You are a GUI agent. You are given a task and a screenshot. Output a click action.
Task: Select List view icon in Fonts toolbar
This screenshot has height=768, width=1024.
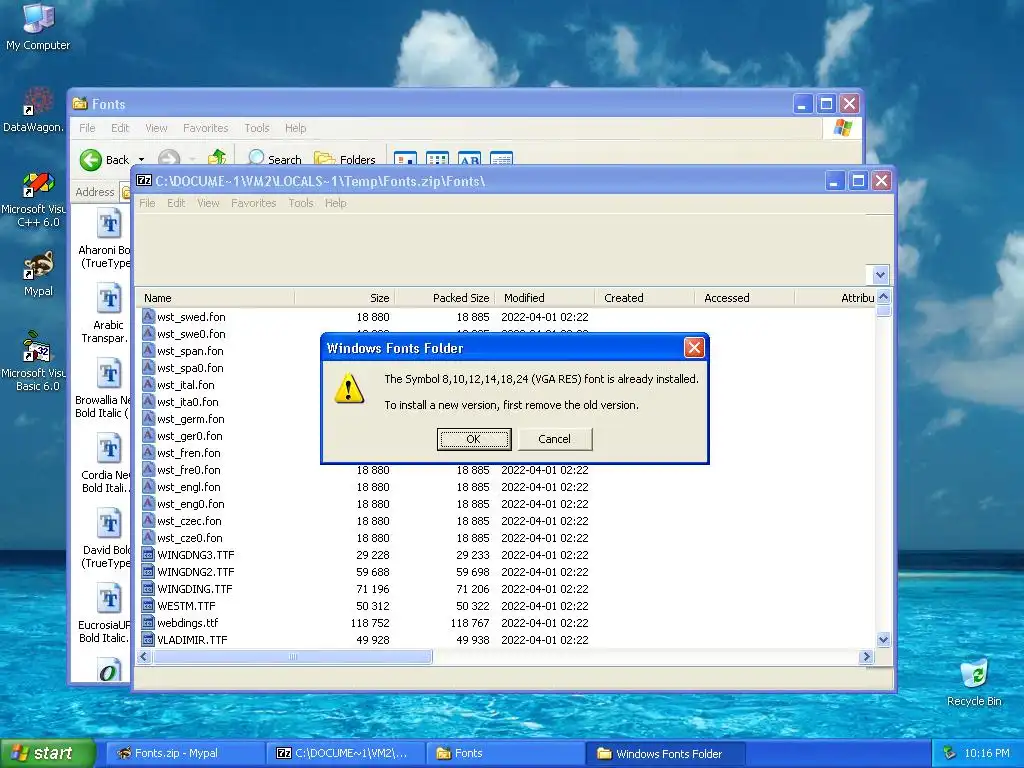point(437,159)
